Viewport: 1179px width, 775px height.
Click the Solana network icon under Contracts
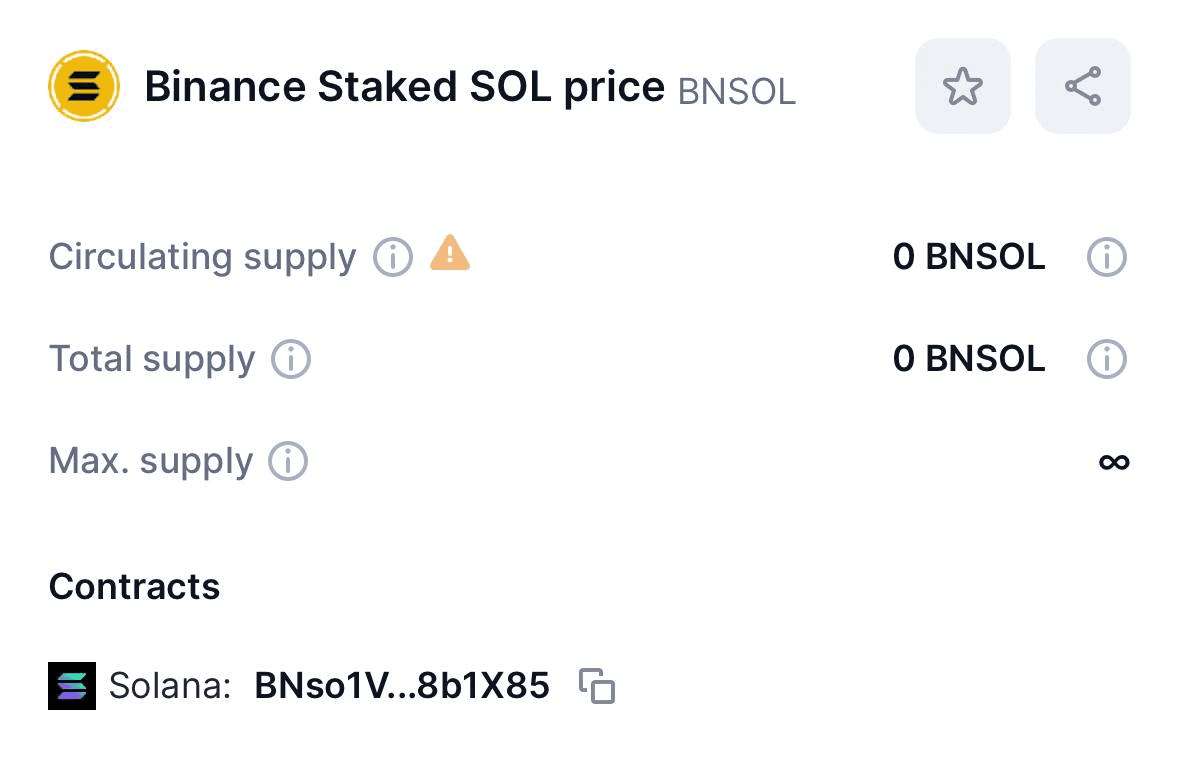pos(72,686)
